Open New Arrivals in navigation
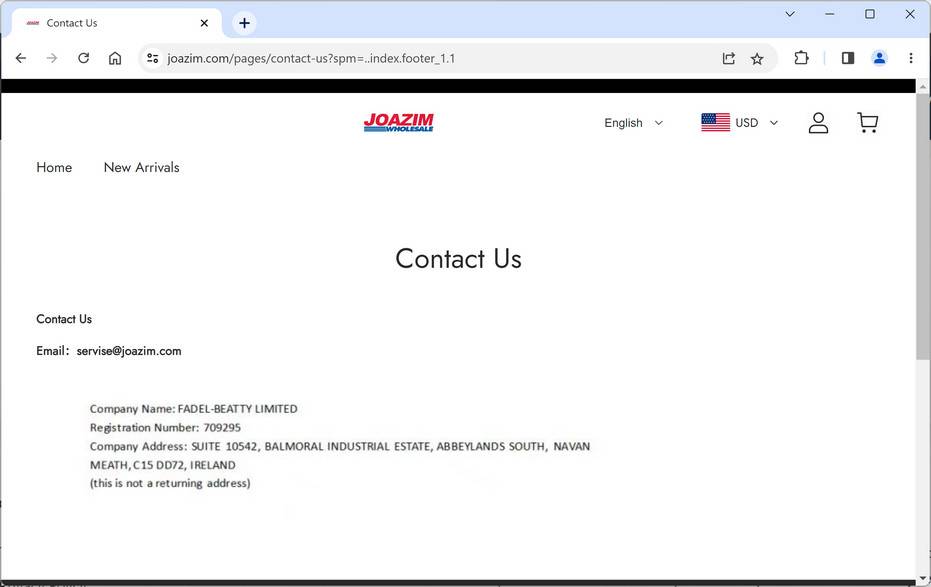This screenshot has height=587, width=931. 141,167
